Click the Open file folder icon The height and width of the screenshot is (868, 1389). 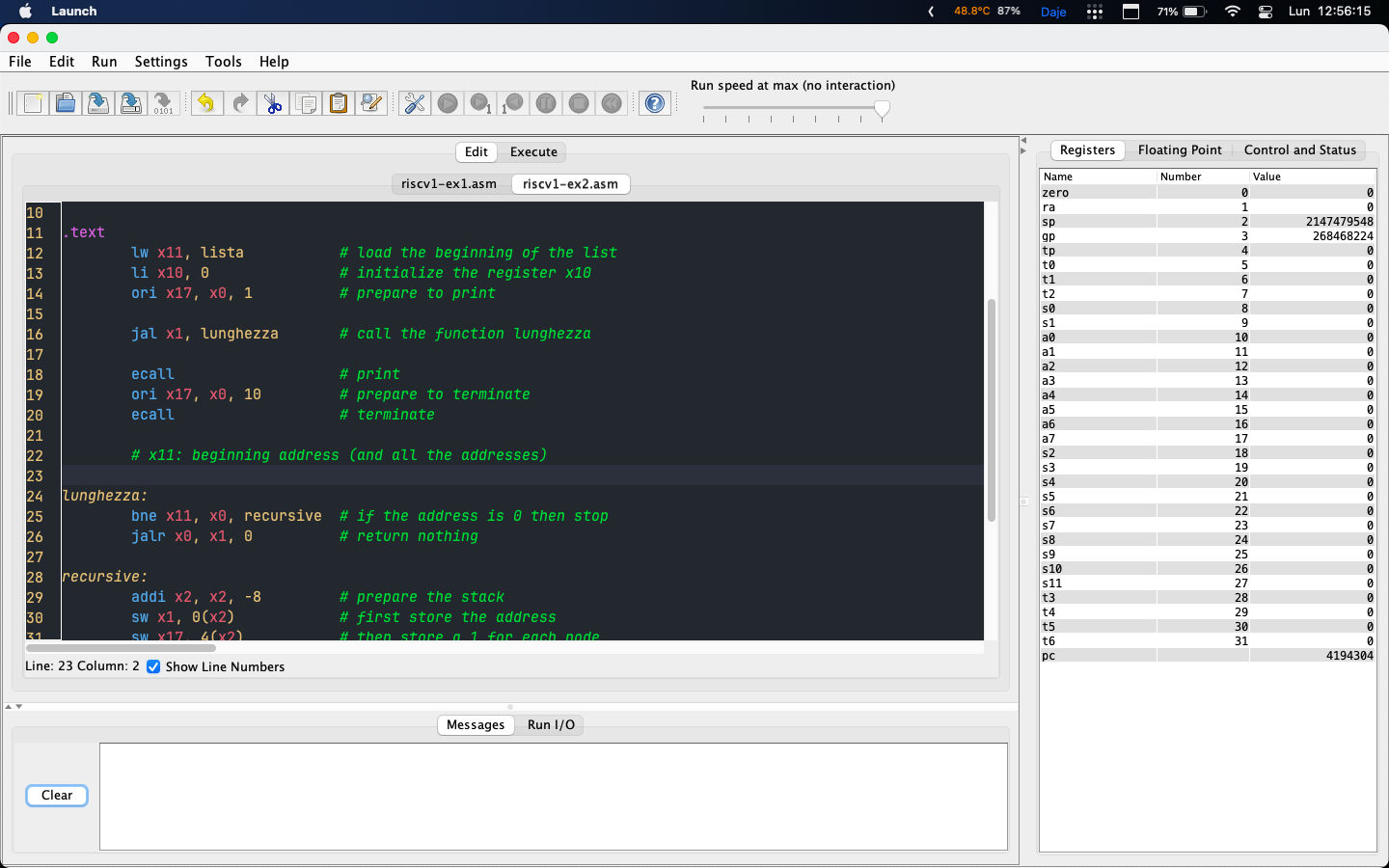(66, 103)
